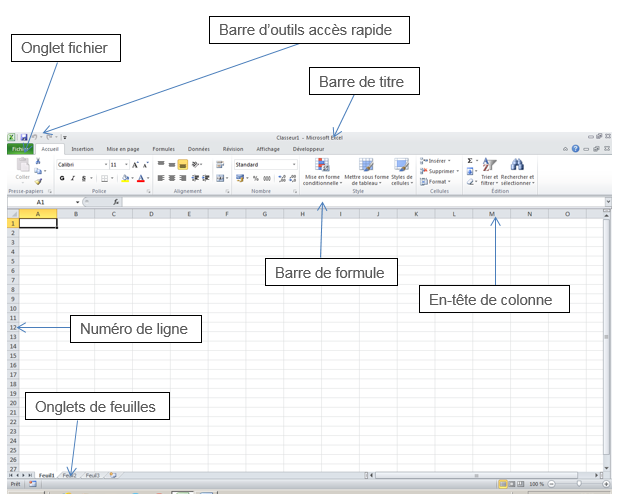Toggle italic formatting (I)
Image resolution: width=618 pixels, height=494 pixels.
click(x=73, y=178)
